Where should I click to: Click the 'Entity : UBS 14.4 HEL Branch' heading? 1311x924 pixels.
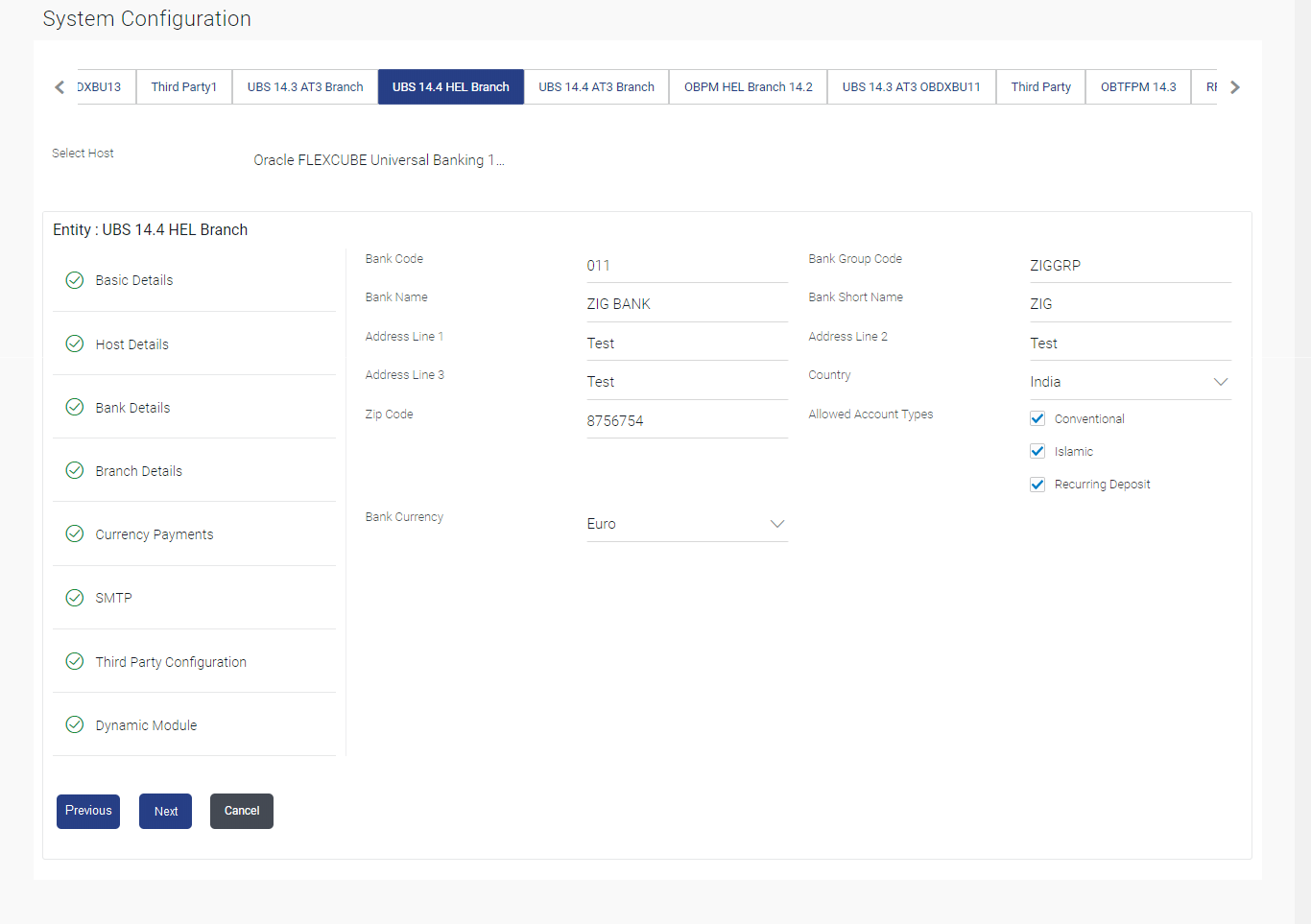tap(151, 230)
